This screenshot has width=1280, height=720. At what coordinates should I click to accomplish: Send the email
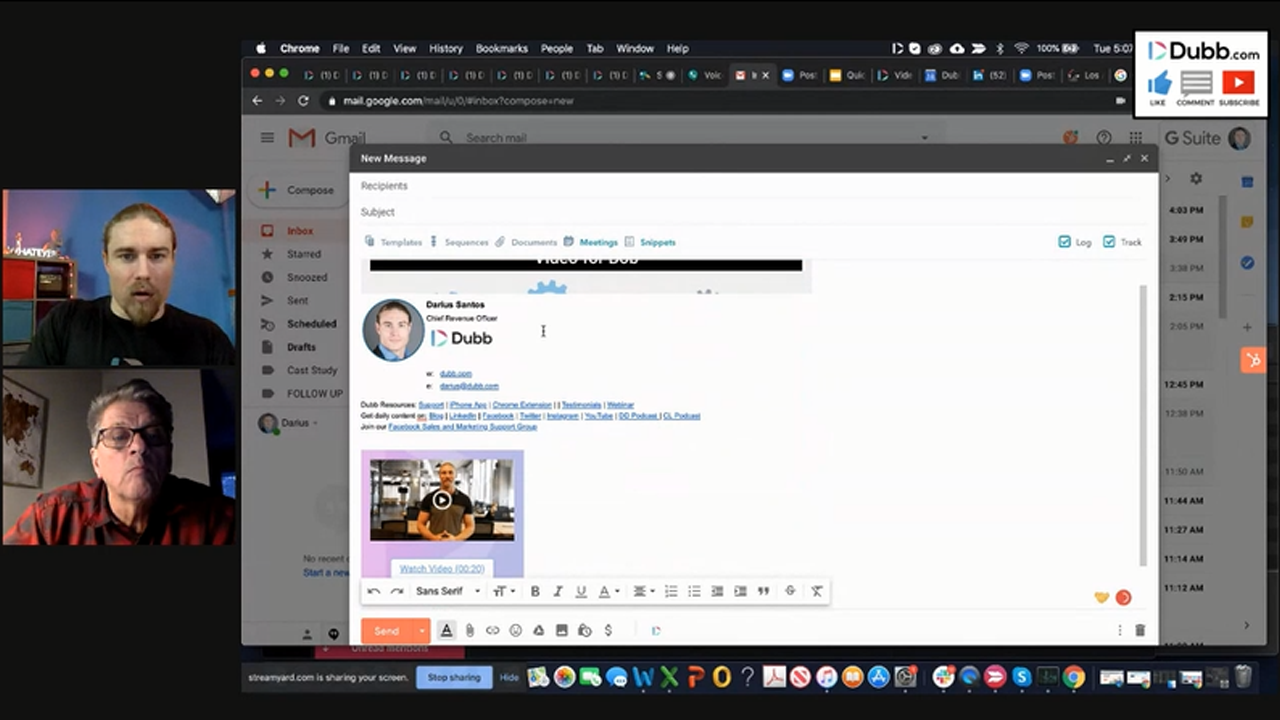click(387, 631)
